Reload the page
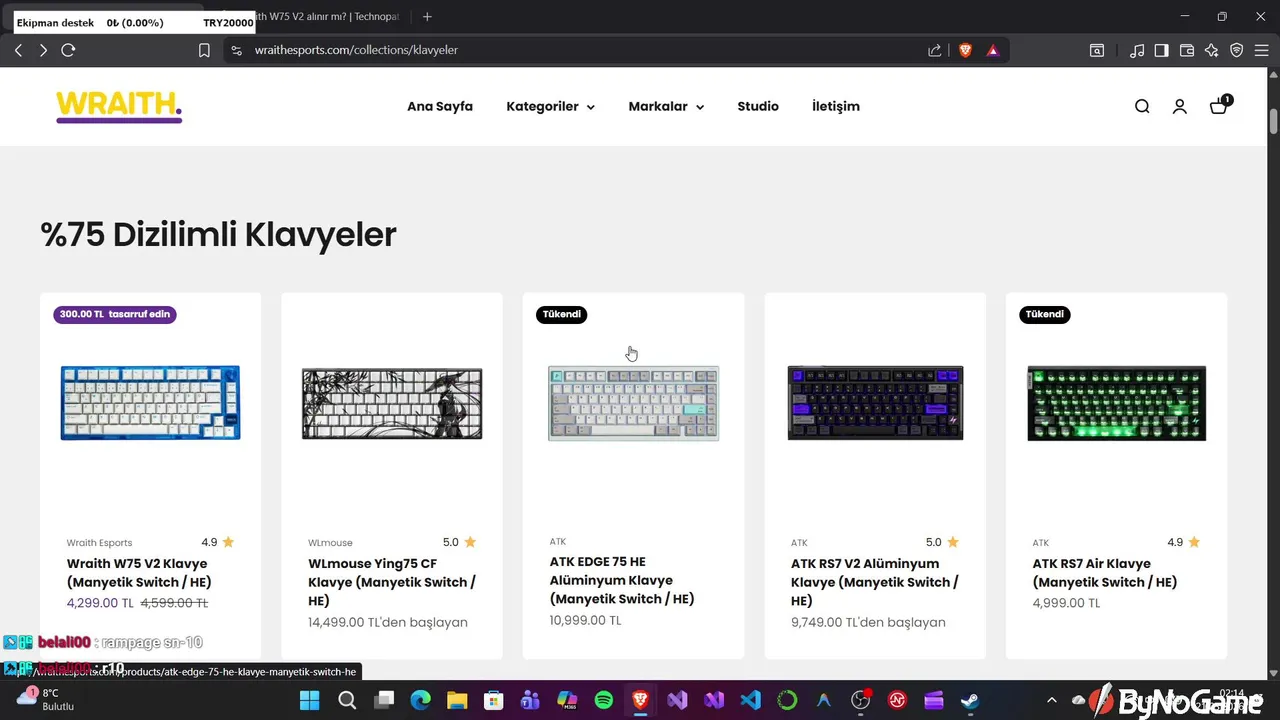1280x720 pixels. [68, 50]
